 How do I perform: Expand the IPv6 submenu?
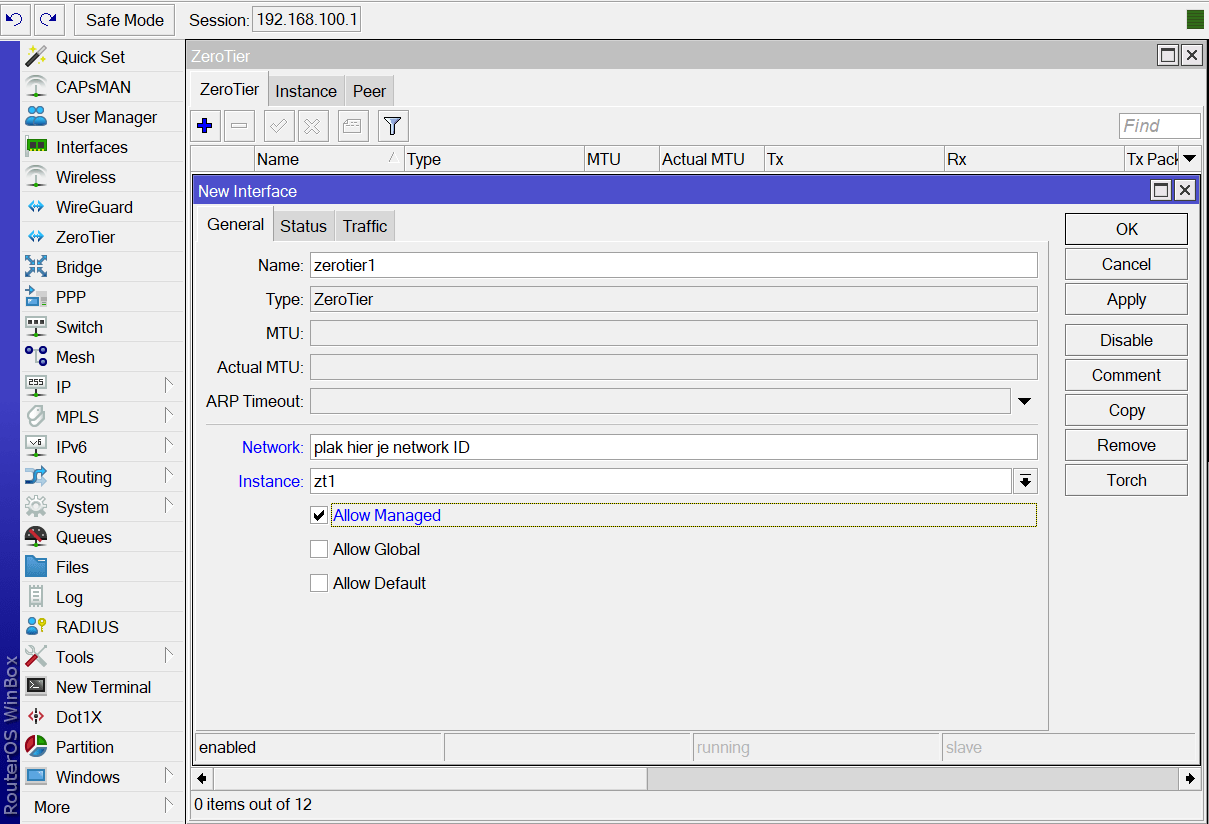coord(169,446)
